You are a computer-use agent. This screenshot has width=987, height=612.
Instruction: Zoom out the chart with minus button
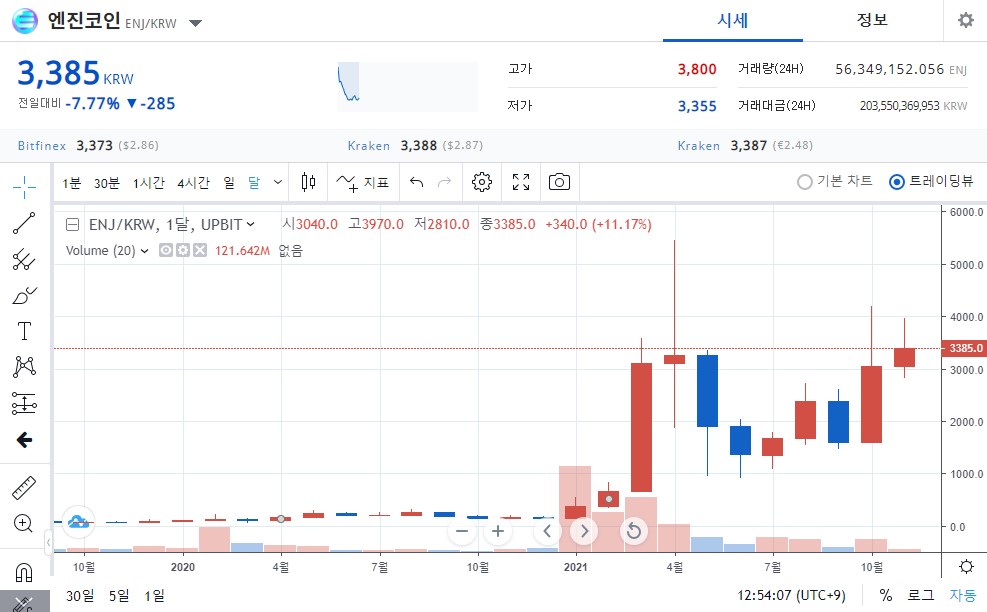click(462, 531)
